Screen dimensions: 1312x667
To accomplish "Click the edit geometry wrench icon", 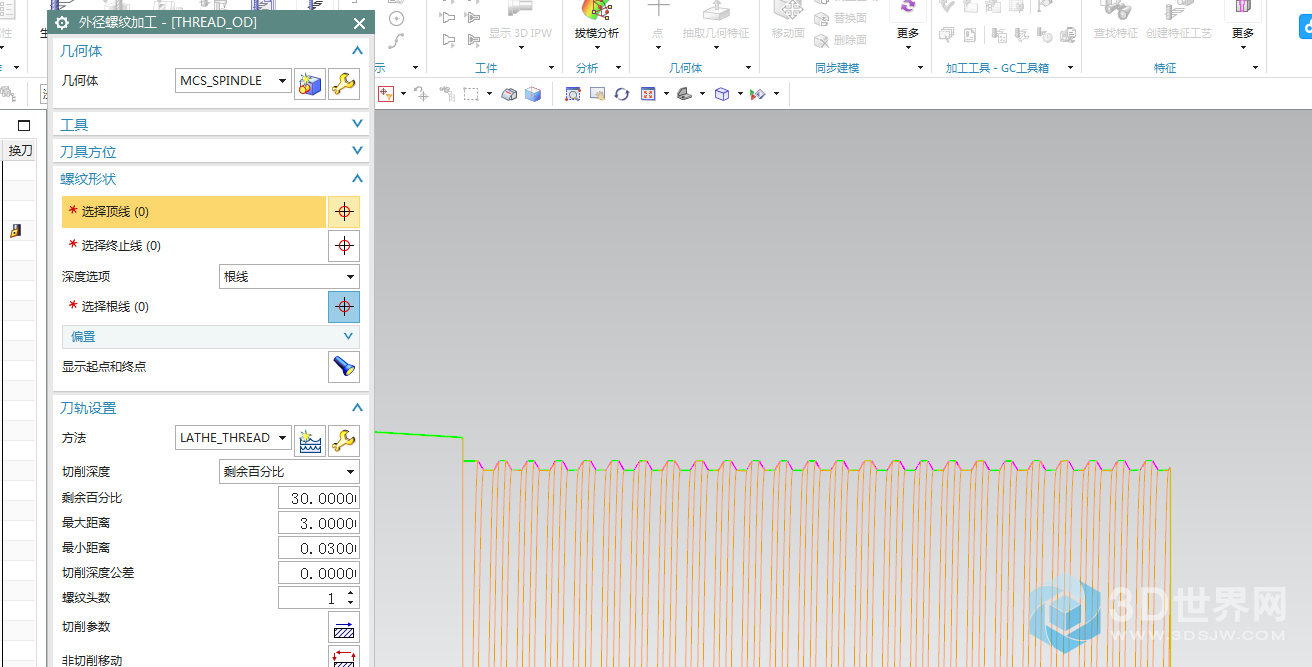I will (x=344, y=84).
